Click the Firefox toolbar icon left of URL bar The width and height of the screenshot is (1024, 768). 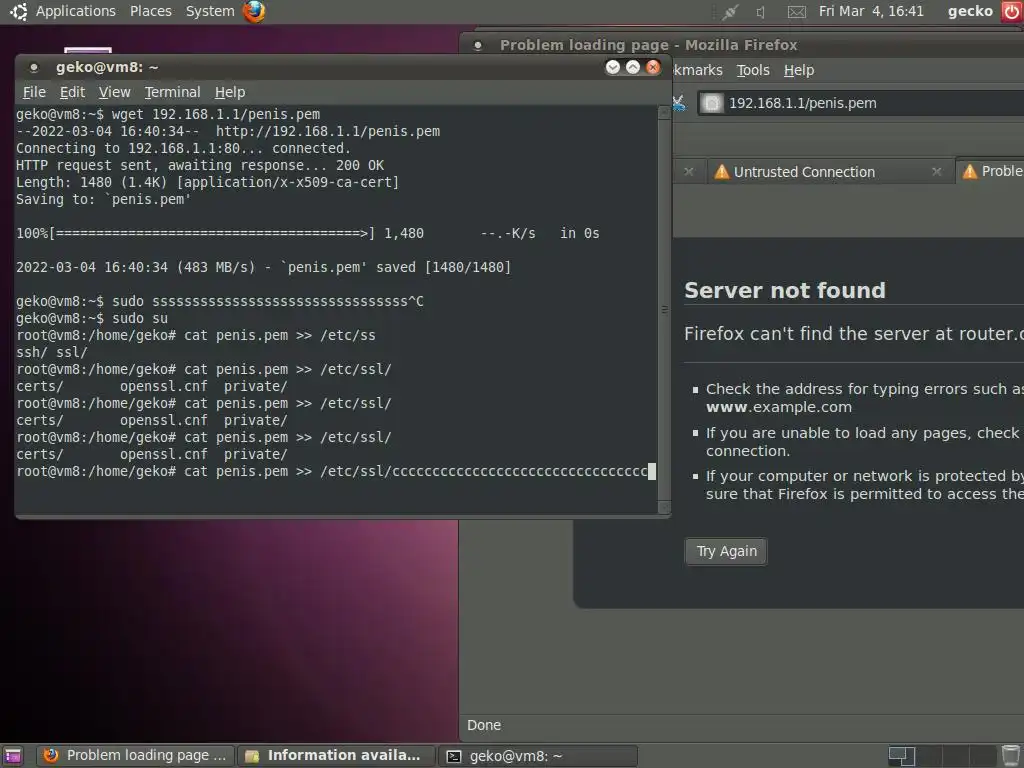click(x=680, y=103)
